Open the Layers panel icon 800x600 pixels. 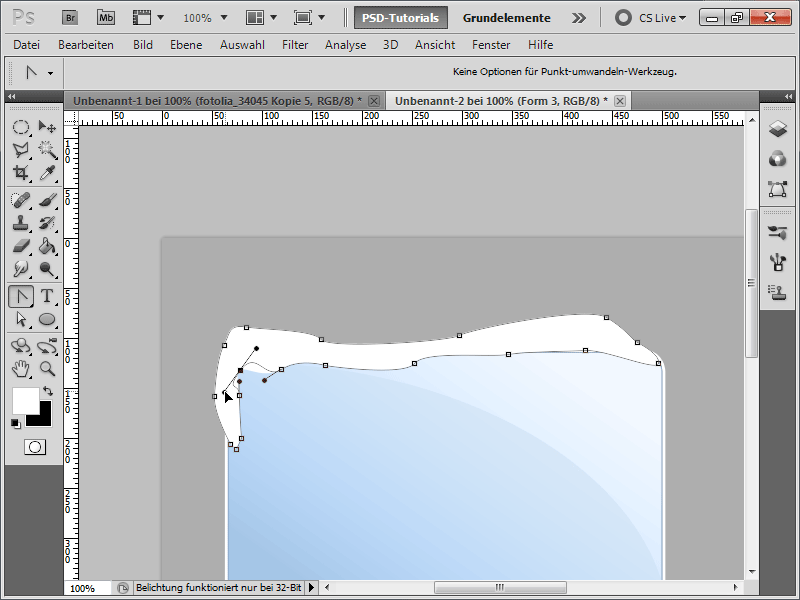click(x=778, y=129)
